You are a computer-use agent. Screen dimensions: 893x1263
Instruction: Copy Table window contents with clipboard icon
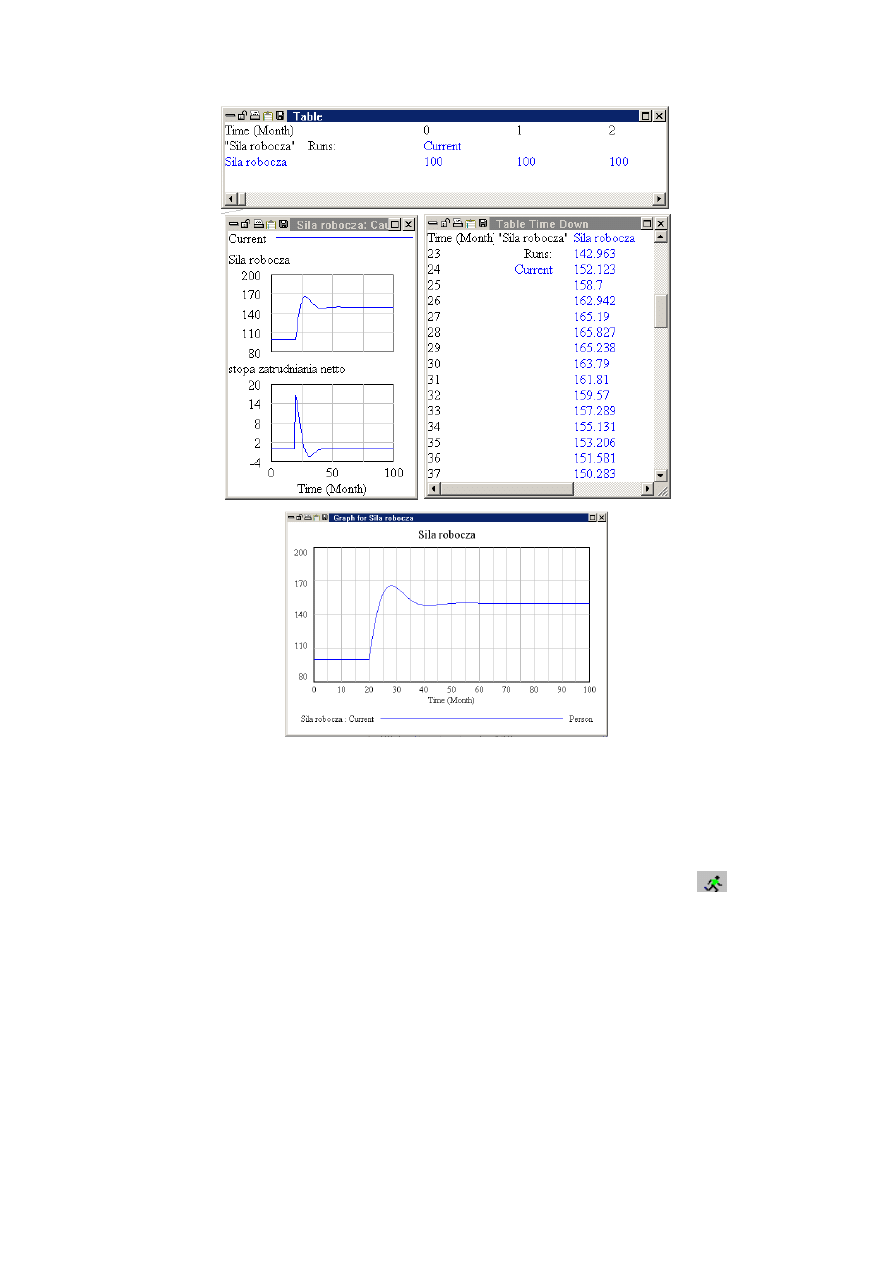click(x=267, y=116)
